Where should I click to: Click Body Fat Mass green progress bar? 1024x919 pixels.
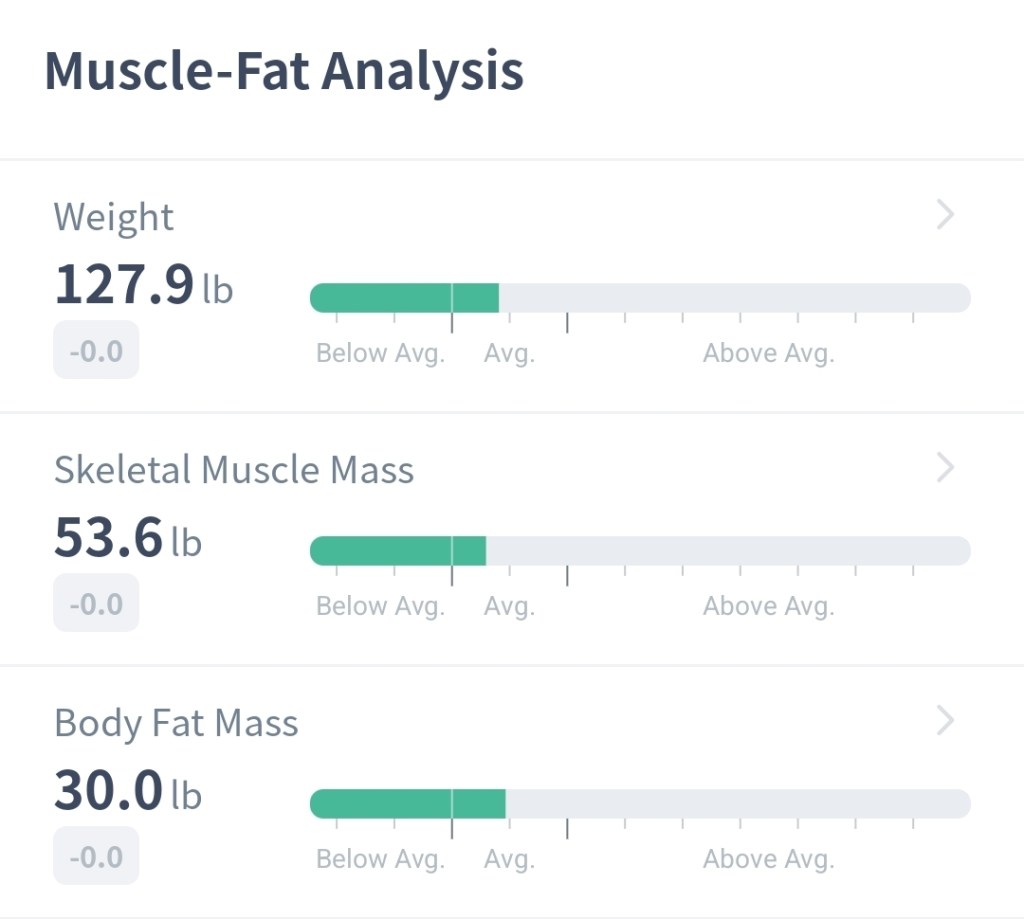(x=407, y=804)
